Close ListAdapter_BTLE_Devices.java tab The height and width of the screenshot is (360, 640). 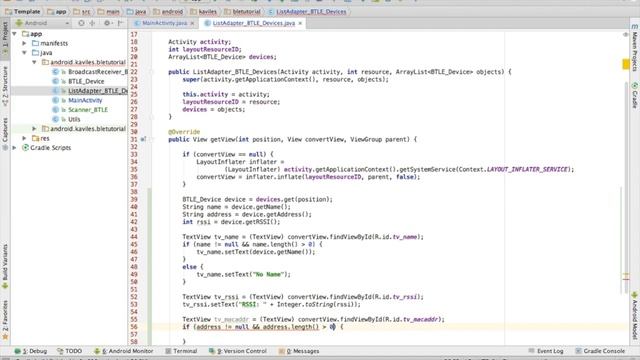[300, 24]
